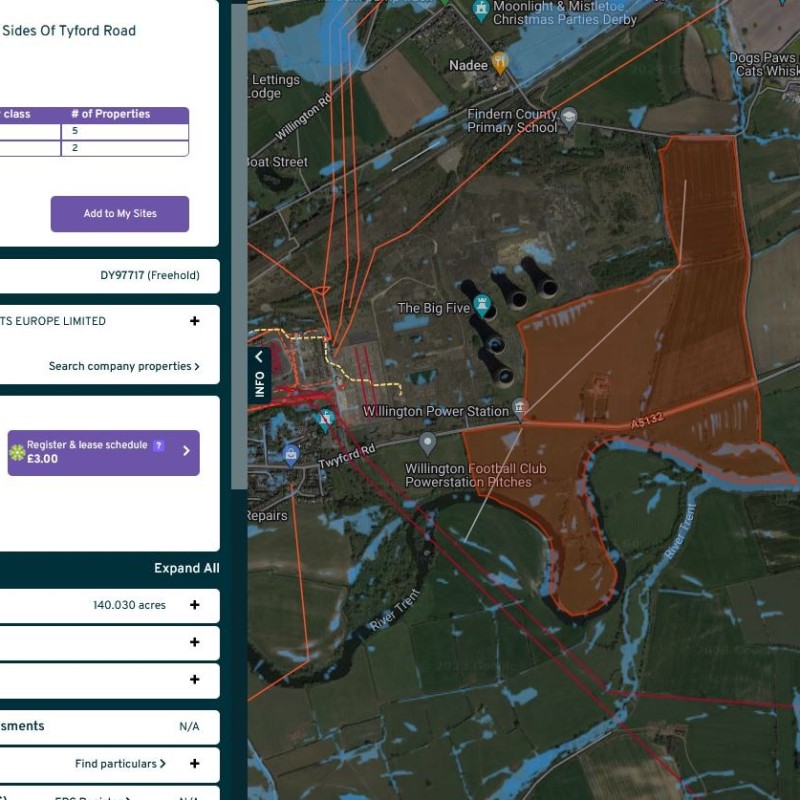Image resolution: width=800 pixels, height=800 pixels.
Task: Expand the Find particulars row
Action: coord(194,764)
